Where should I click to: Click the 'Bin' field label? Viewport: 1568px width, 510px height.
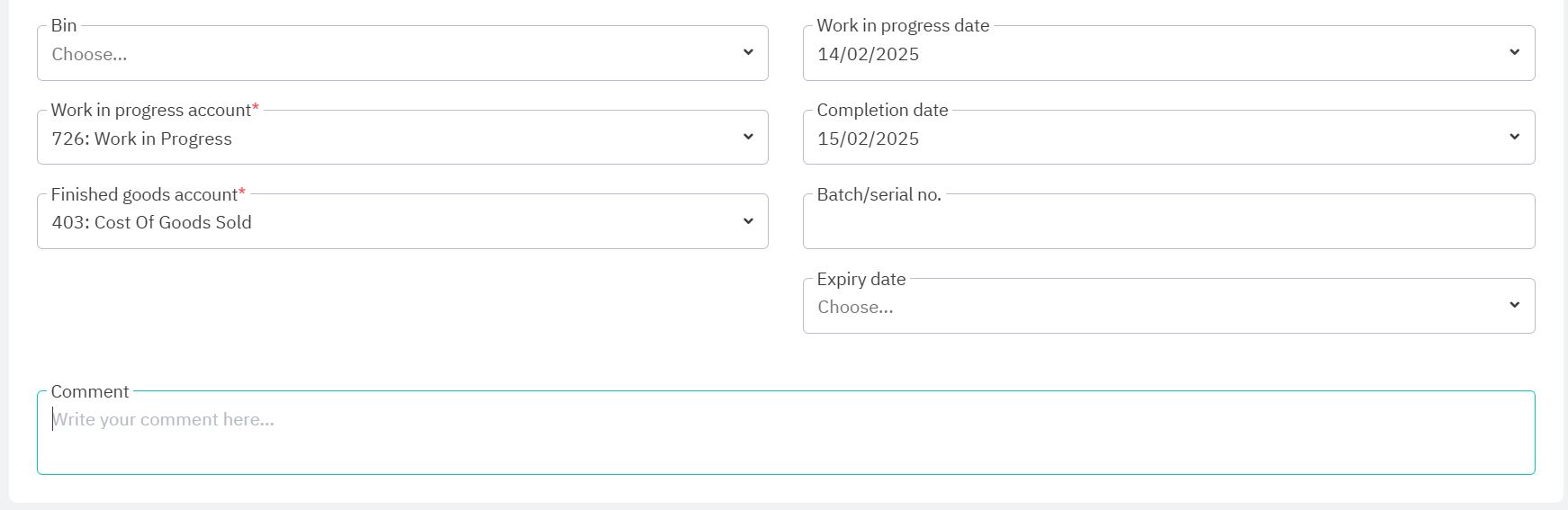pos(64,26)
